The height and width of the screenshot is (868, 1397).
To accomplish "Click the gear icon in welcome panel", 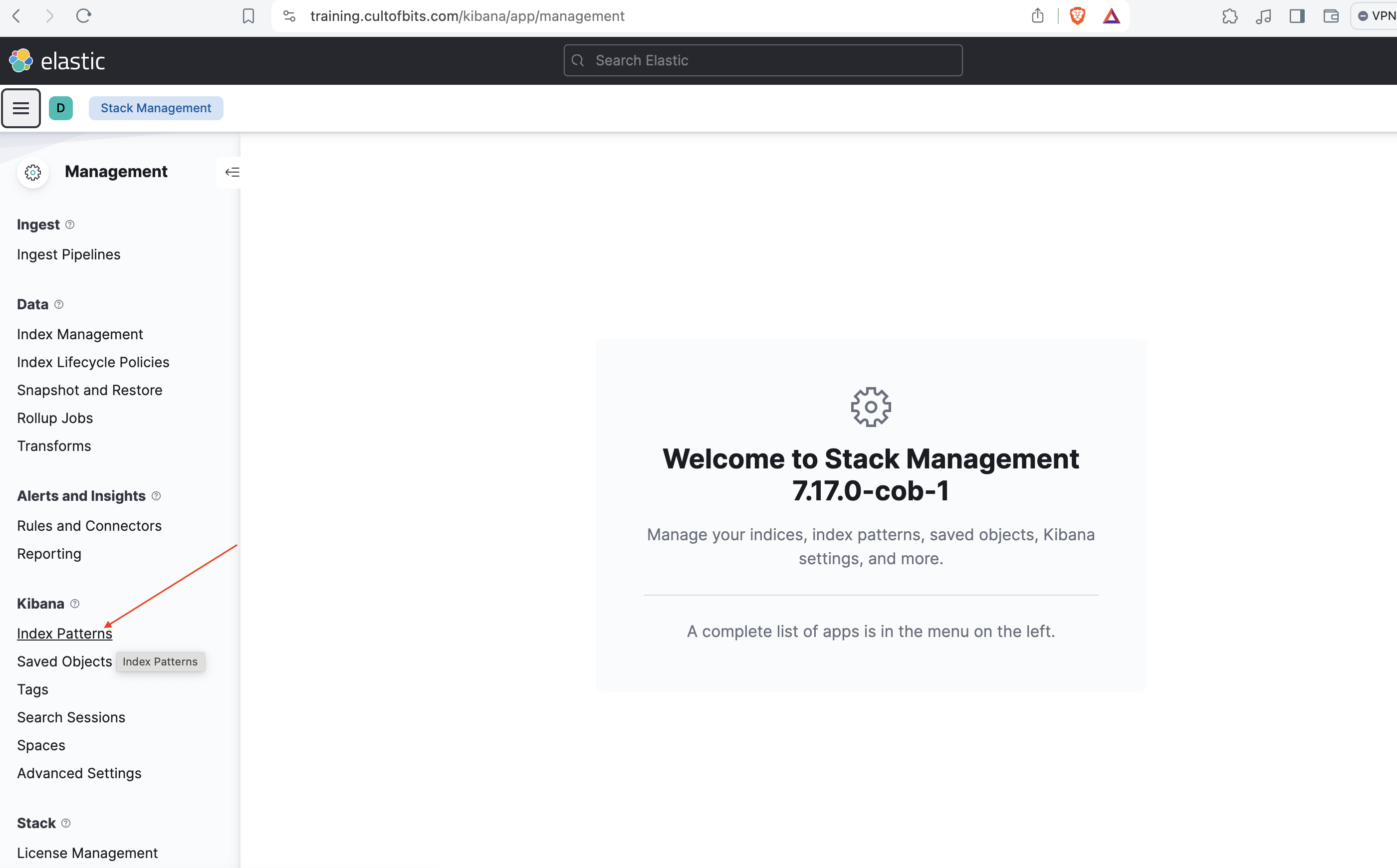I will (871, 407).
